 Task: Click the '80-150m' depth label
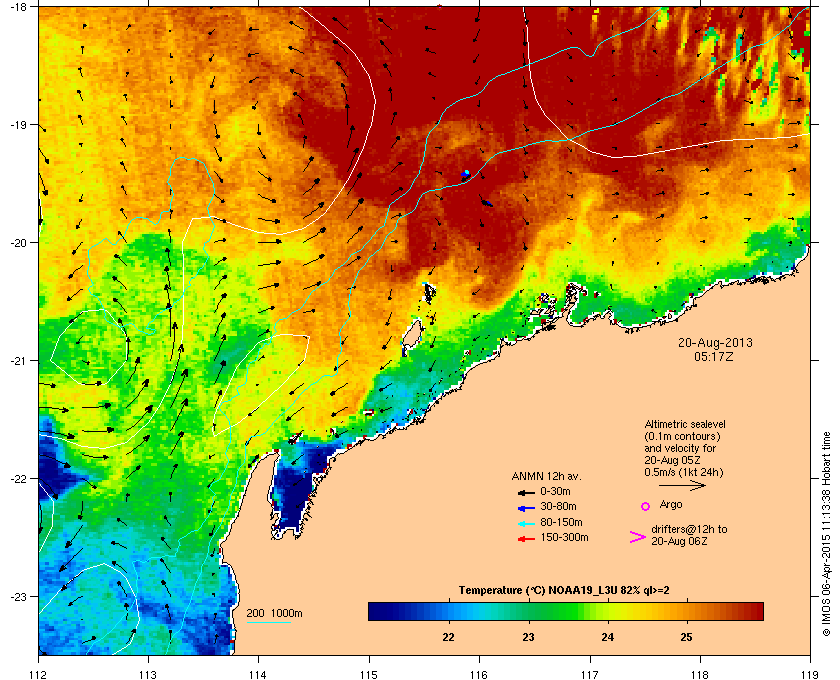[561, 522]
